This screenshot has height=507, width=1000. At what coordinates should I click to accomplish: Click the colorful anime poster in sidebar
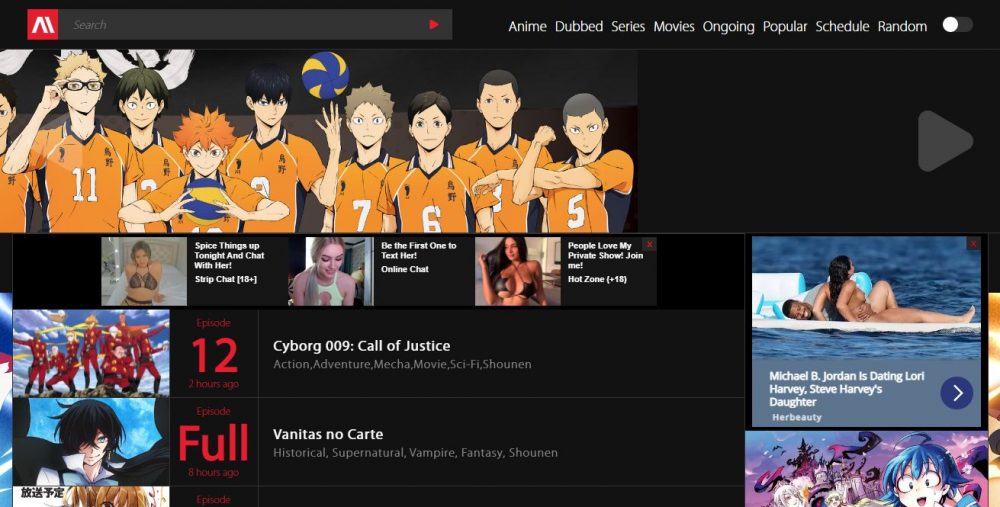coord(866,469)
